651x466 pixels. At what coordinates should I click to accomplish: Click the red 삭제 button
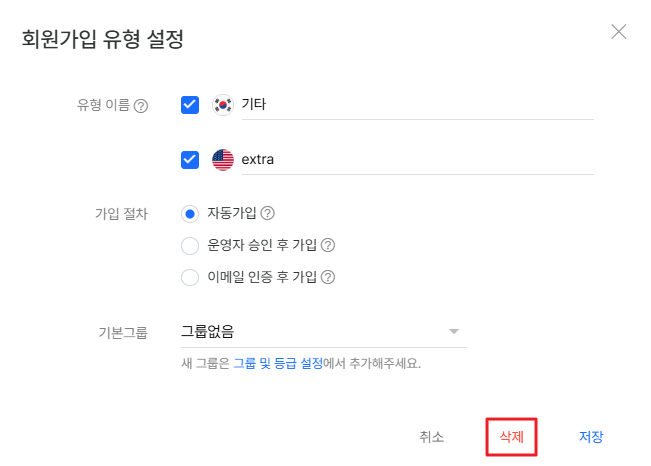click(x=512, y=437)
